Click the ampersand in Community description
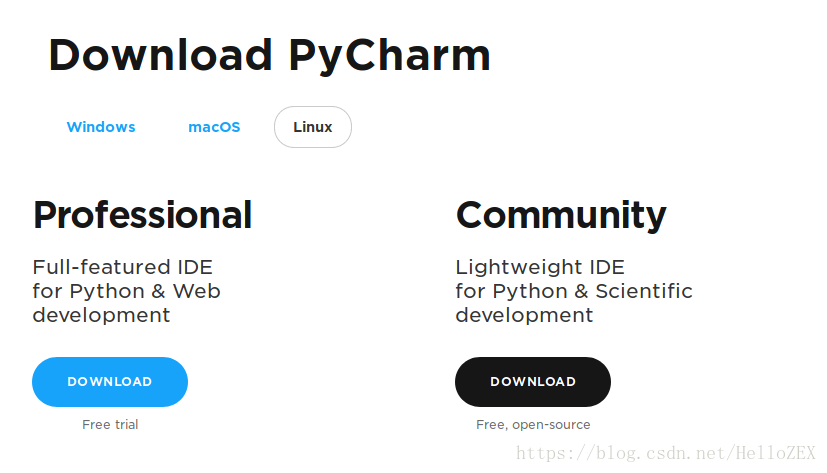The height and width of the screenshot is (473, 827). pos(580,292)
